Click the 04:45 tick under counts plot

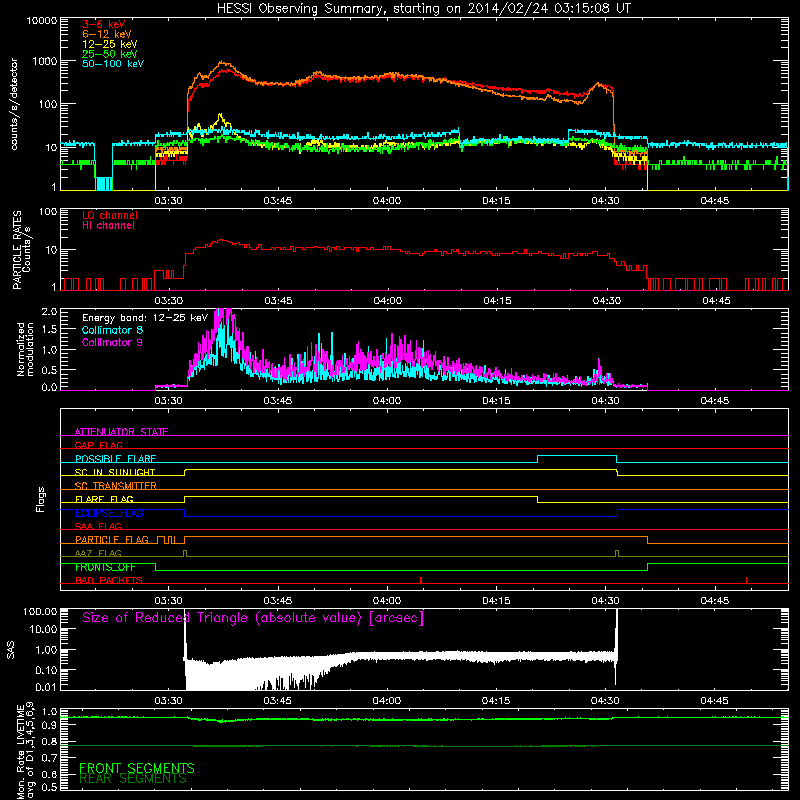[x=714, y=201]
